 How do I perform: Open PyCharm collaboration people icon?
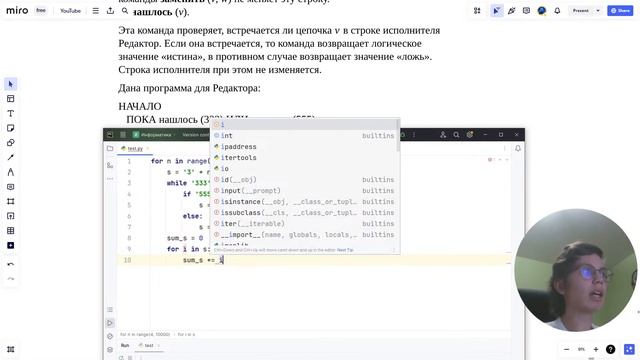pyautogui.click(x=443, y=135)
